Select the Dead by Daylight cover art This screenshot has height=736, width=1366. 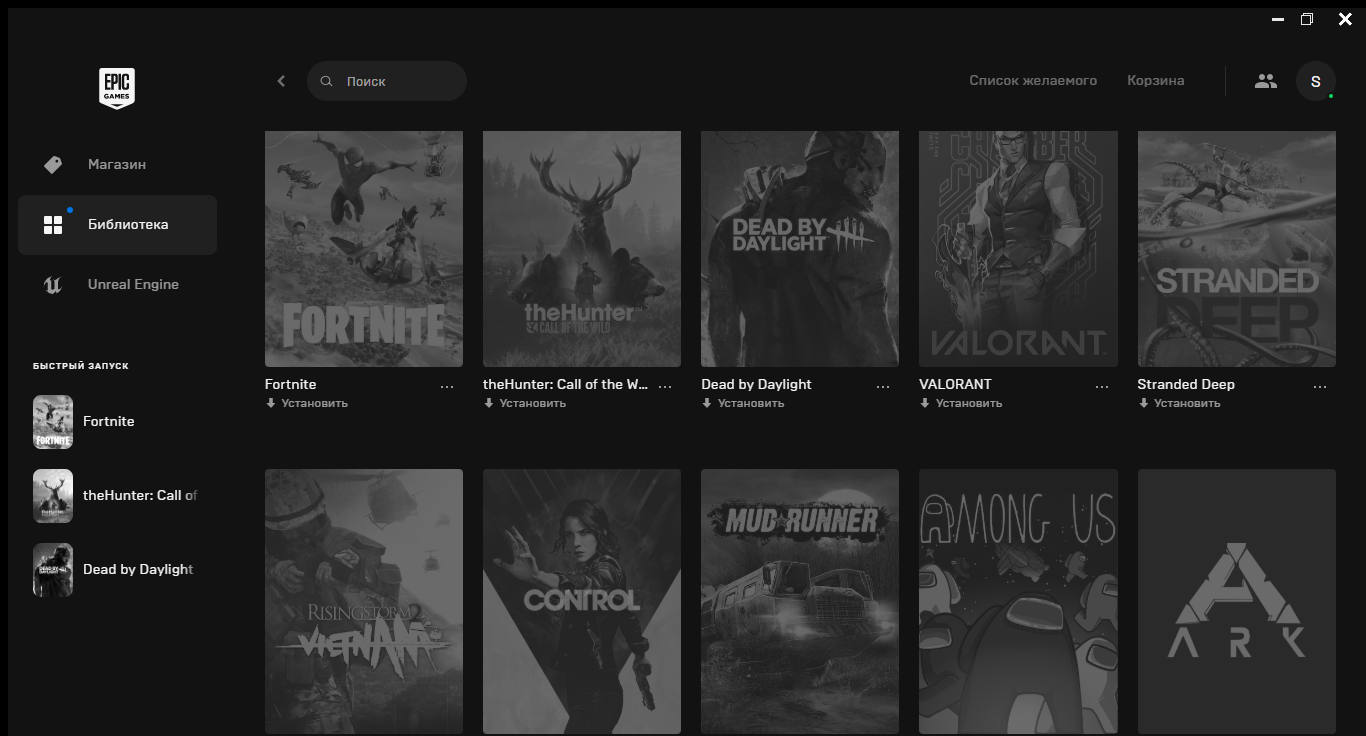[800, 249]
